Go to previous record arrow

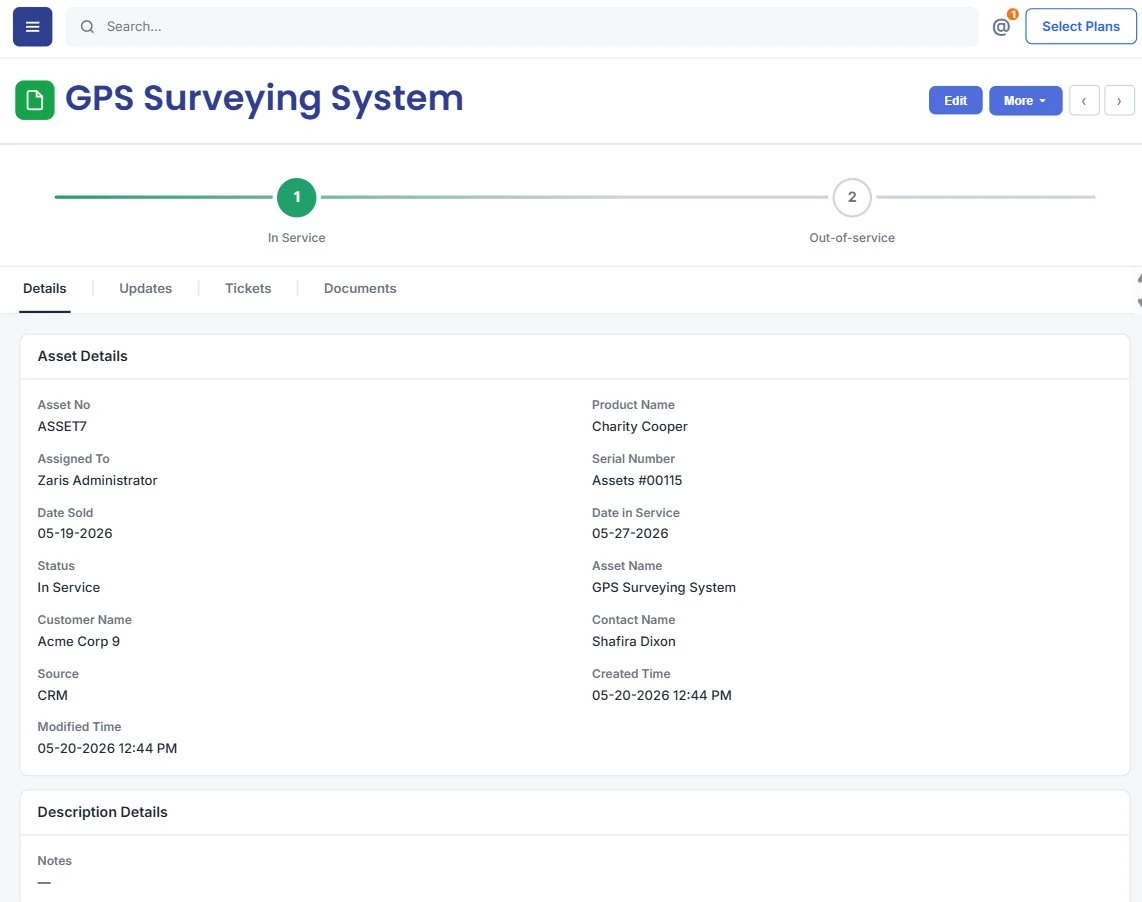tap(1084, 101)
